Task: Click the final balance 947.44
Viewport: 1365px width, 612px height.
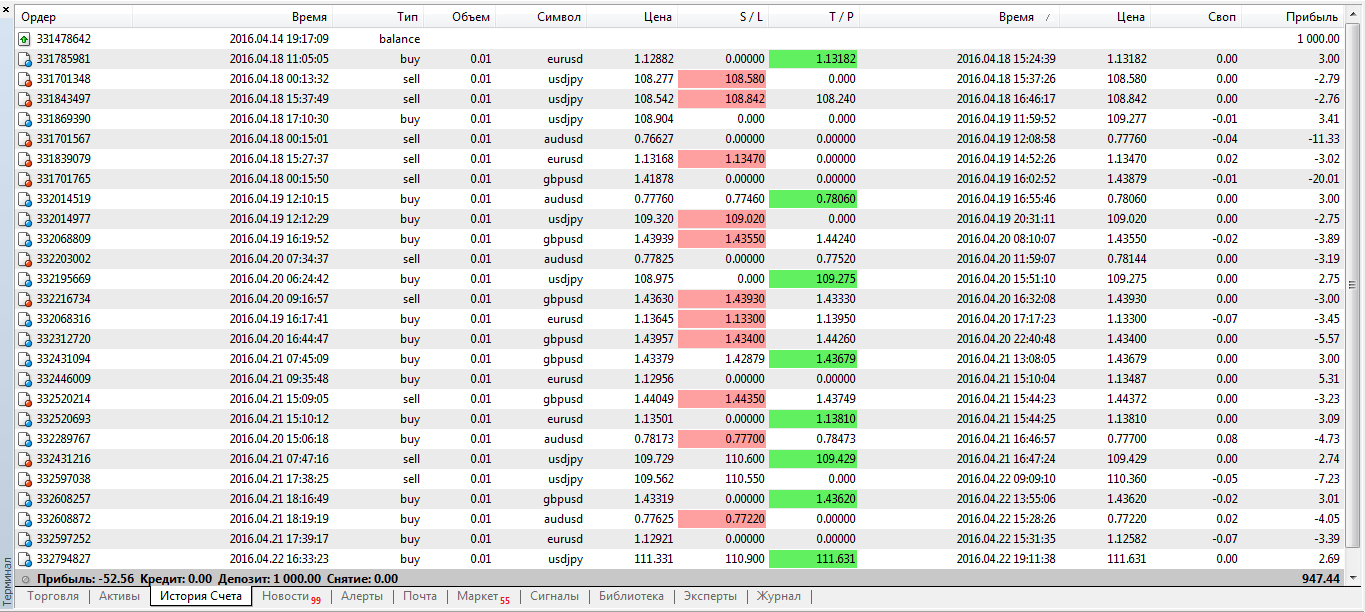Action: (1320, 579)
